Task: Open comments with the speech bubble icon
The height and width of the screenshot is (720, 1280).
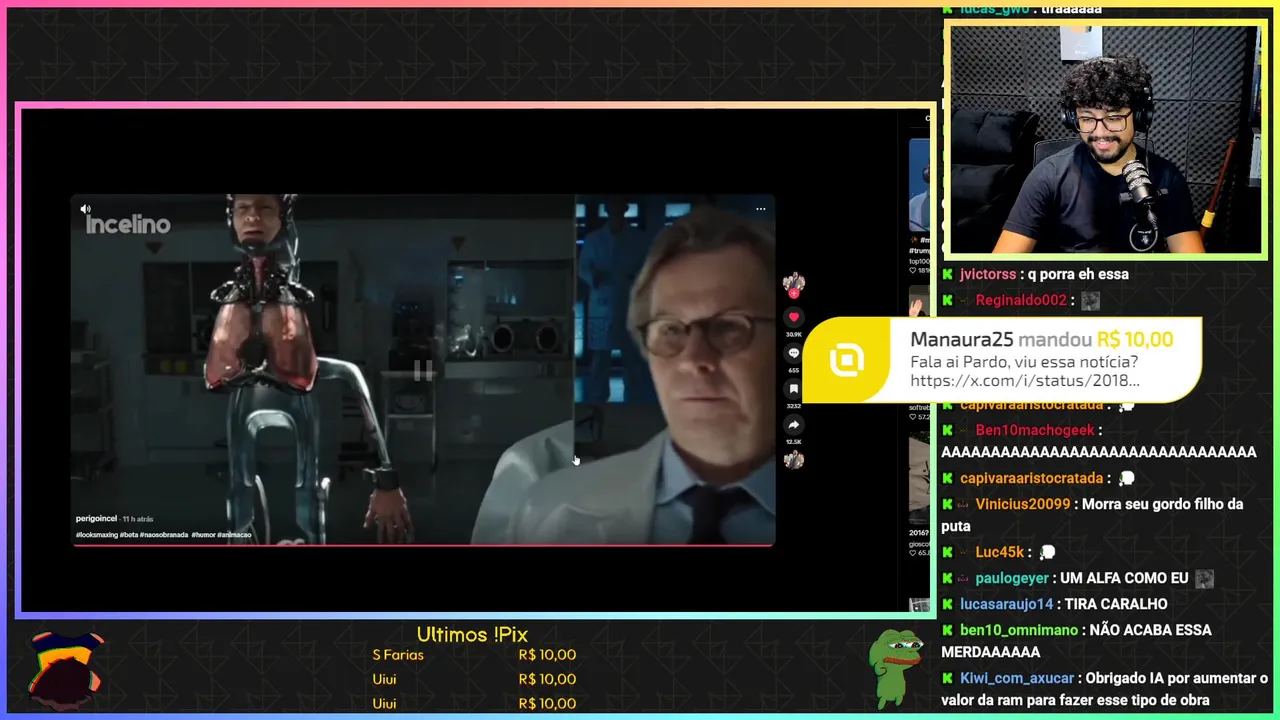Action: (794, 353)
